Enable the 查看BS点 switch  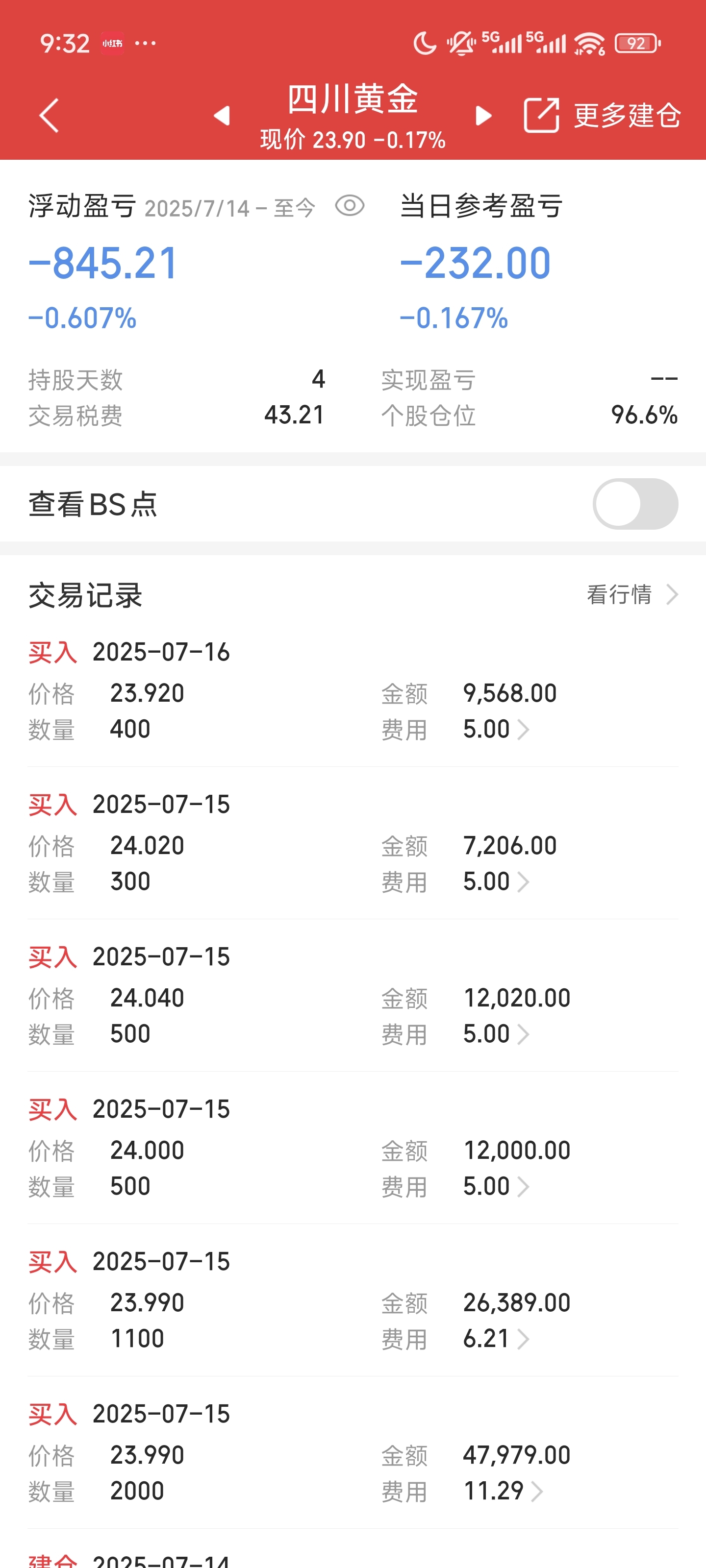[635, 503]
